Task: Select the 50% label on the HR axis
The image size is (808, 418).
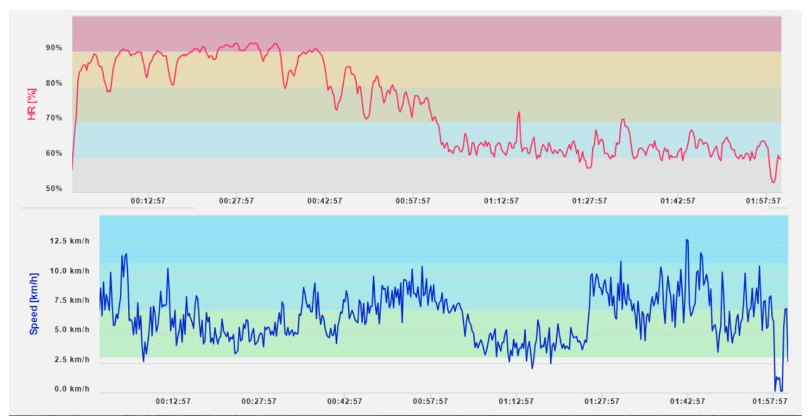Action: [x=53, y=188]
